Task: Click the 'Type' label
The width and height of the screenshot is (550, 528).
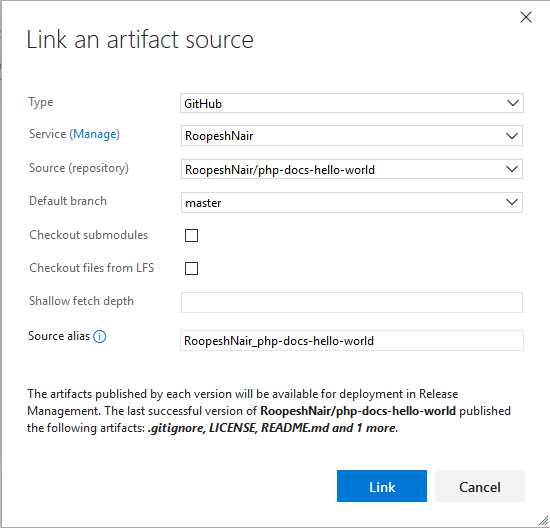Action: click(x=41, y=102)
